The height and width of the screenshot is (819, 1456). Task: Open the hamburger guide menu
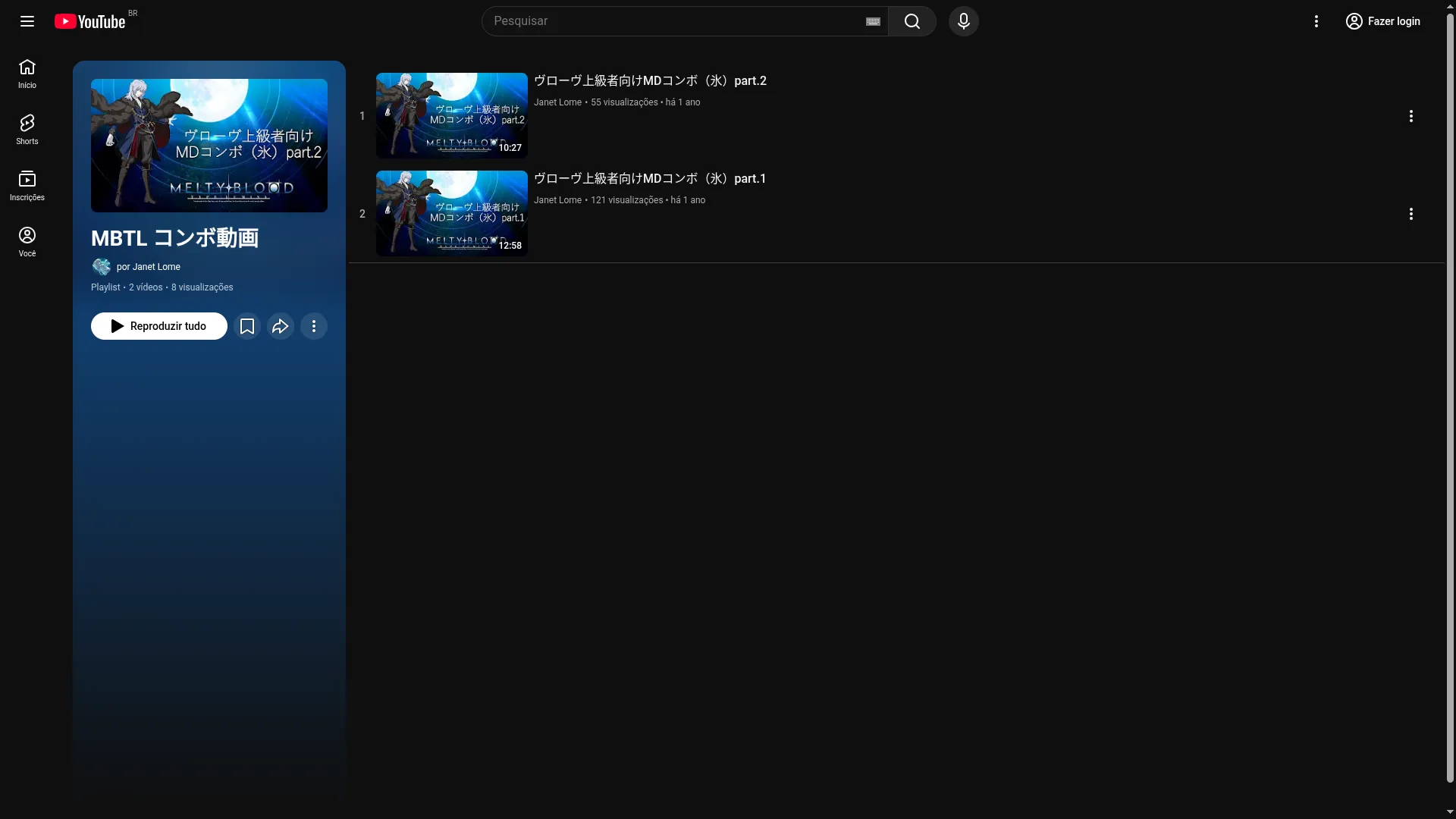pyautogui.click(x=27, y=21)
